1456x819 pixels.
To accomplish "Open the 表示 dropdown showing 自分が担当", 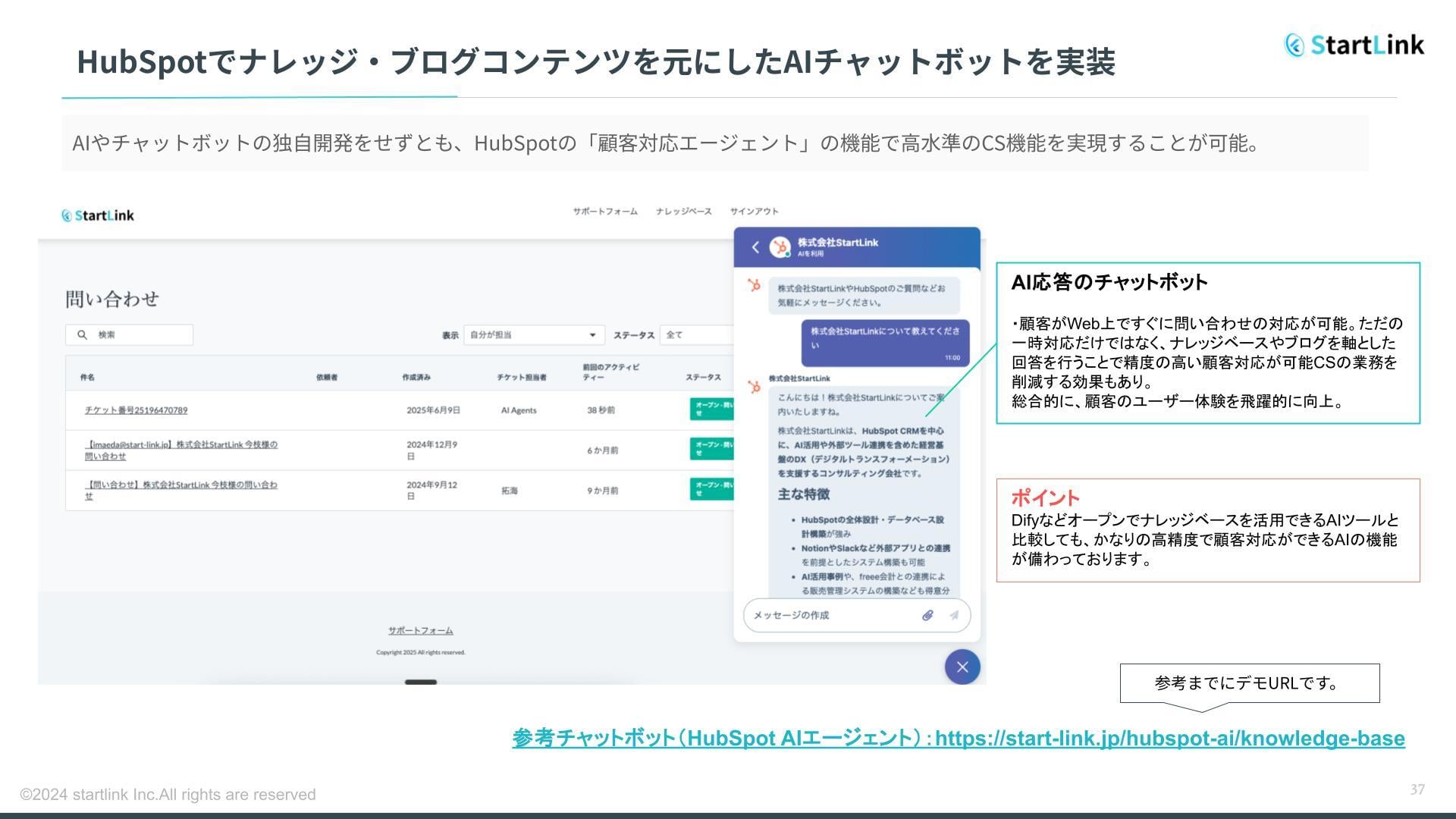I will pyautogui.click(x=534, y=334).
